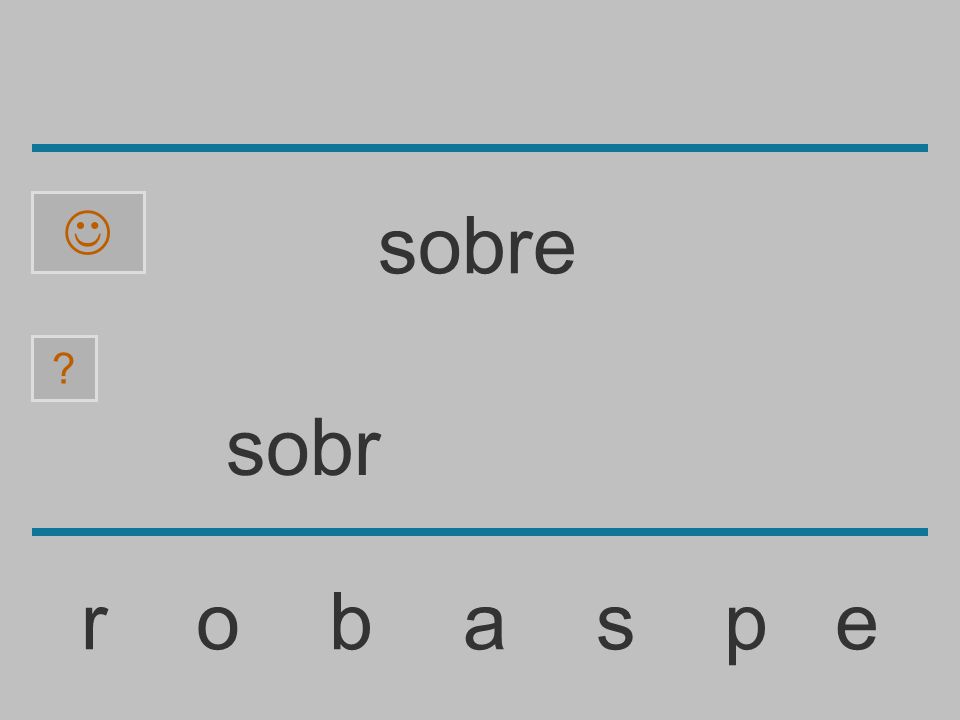Pick the letter a tile
This screenshot has width=960, height=720.
click(x=484, y=626)
